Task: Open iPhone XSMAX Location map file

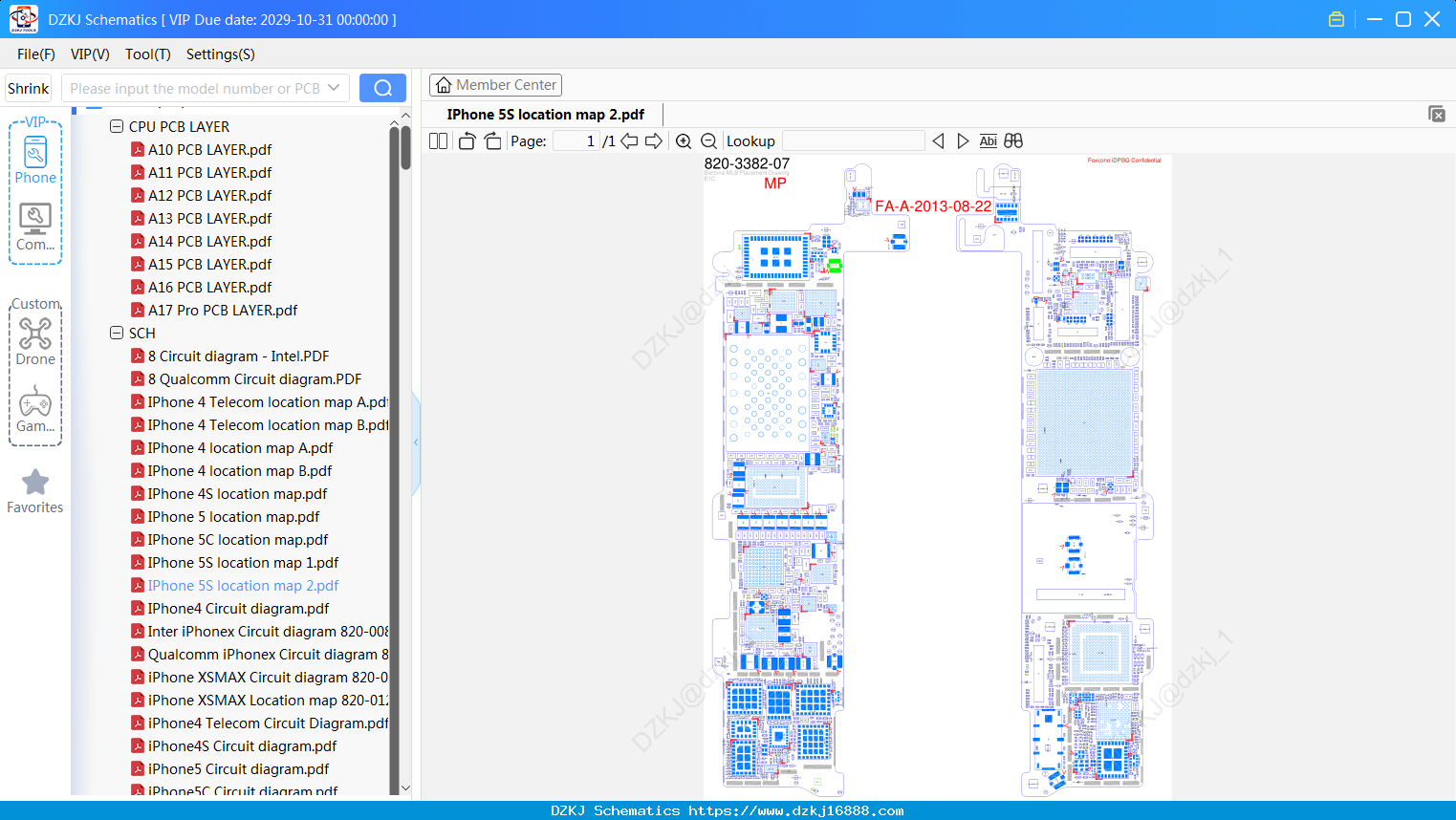Action: click(x=268, y=700)
